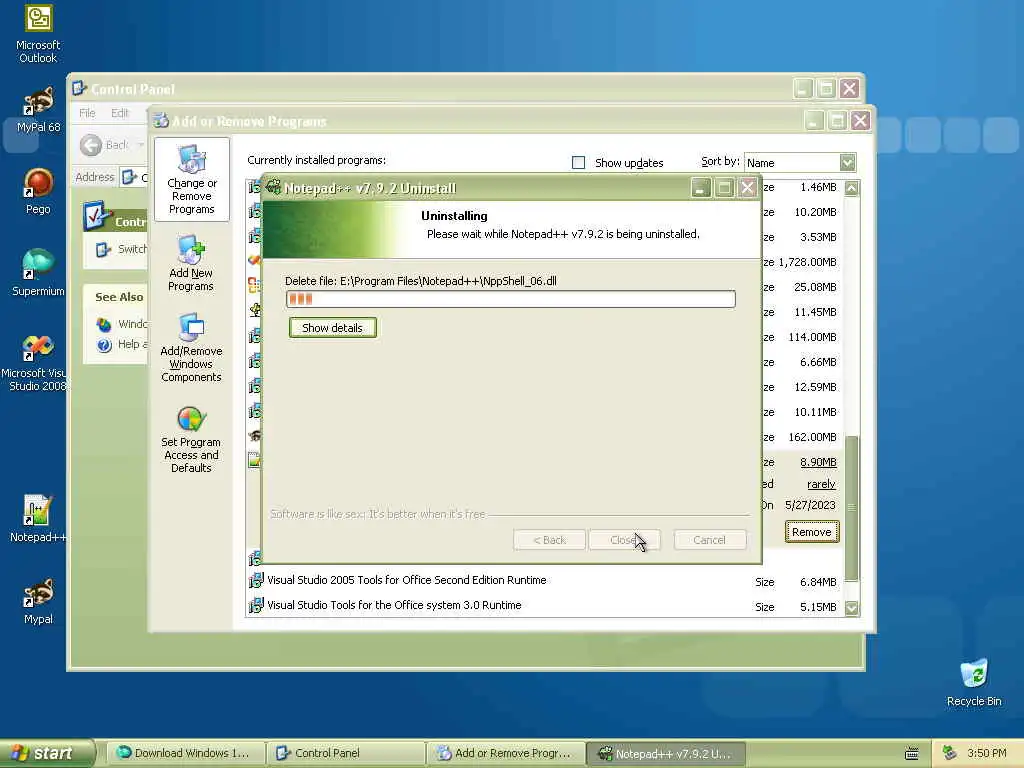Click the rarely used link

point(821,485)
